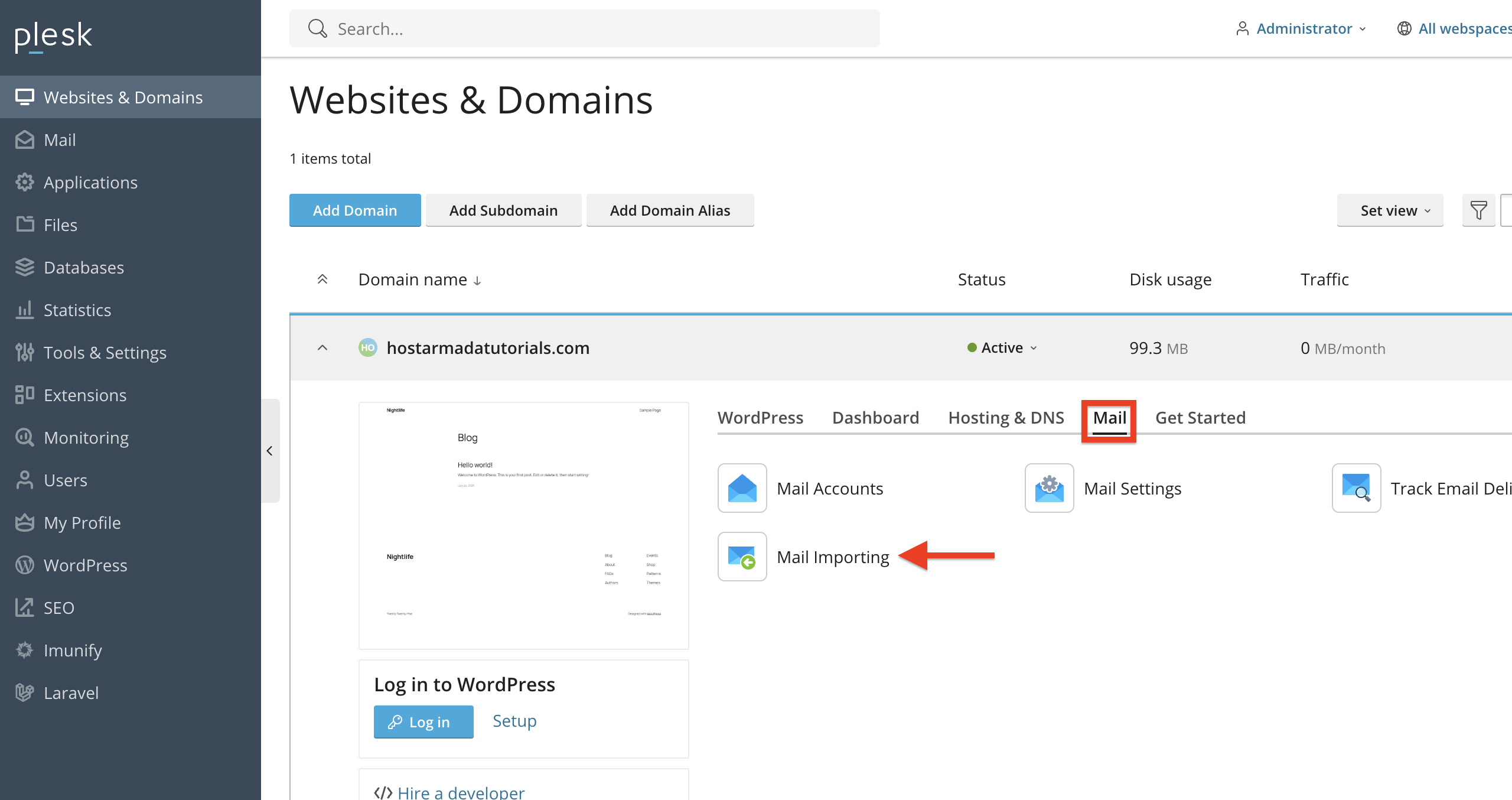The image size is (1512, 800).
Task: Click the Monitoring magnifier icon
Action: click(24, 437)
